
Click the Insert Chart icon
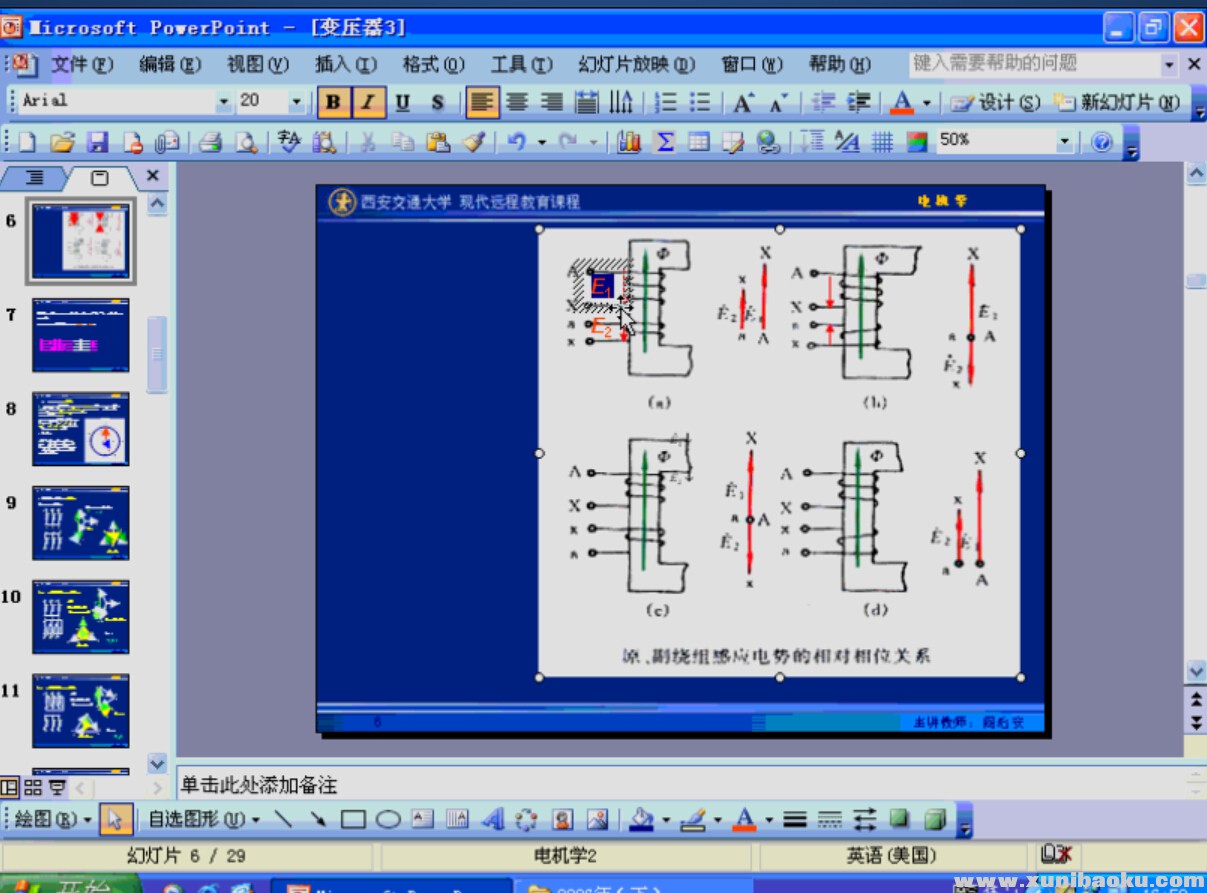(628, 143)
